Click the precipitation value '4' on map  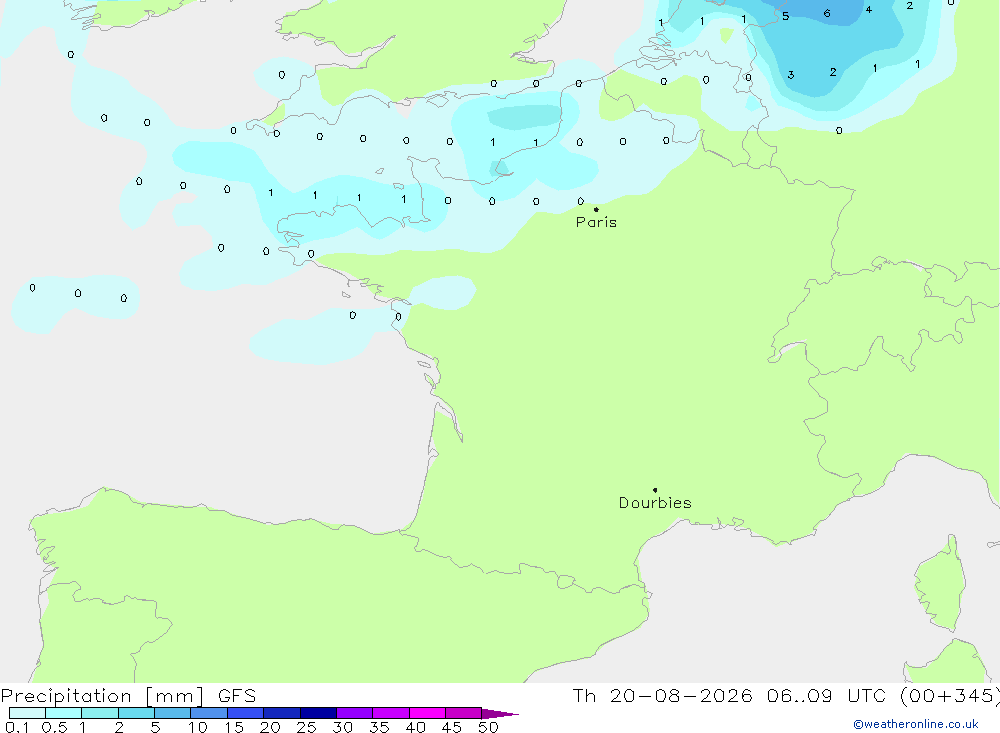[869, 9]
